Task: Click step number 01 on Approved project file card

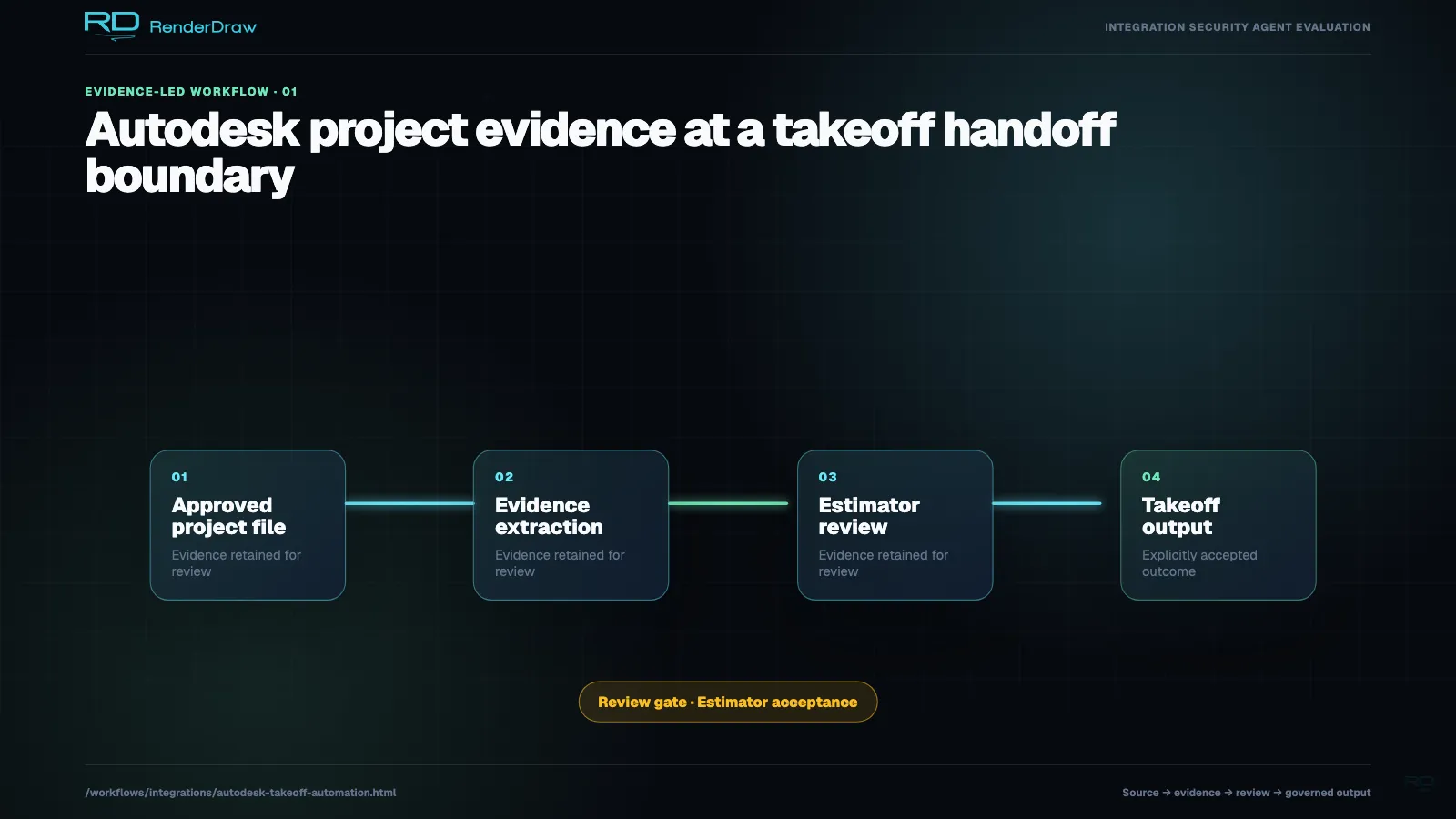Action: coord(179,477)
